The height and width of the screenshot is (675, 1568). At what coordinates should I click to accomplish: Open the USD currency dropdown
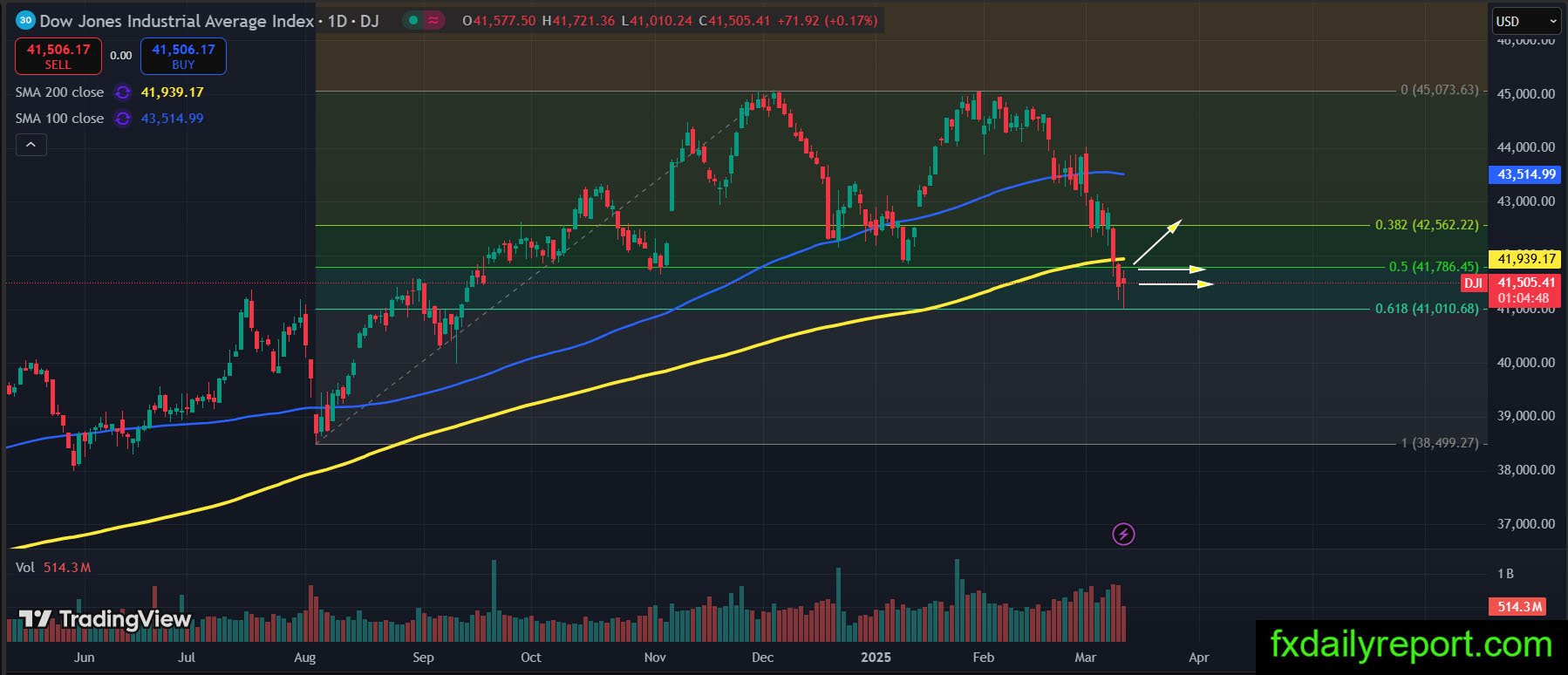(x=1527, y=21)
